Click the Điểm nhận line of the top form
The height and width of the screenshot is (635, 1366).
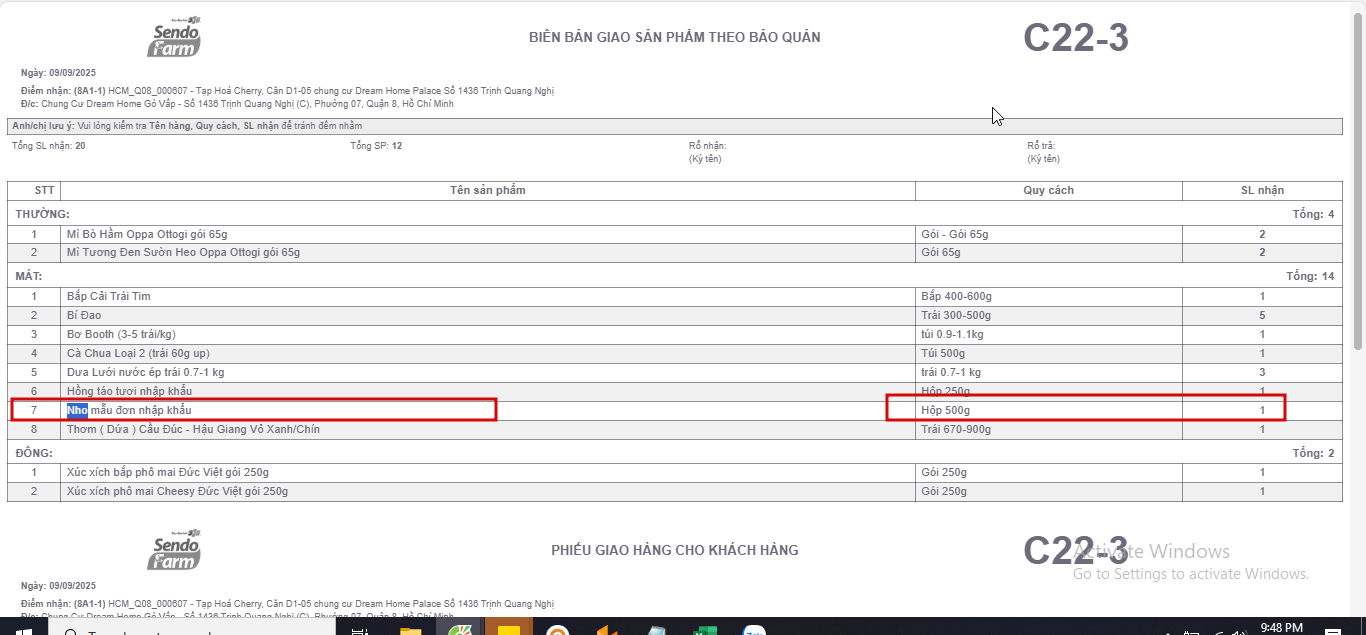287,91
